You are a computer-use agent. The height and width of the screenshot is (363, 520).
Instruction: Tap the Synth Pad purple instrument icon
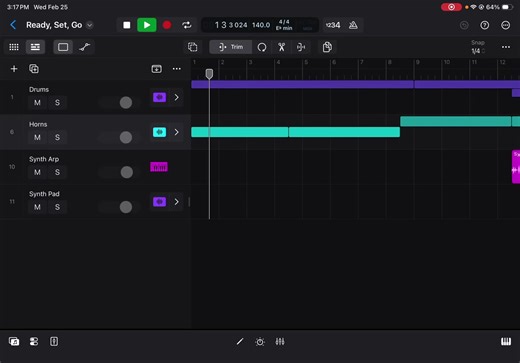[159, 202]
